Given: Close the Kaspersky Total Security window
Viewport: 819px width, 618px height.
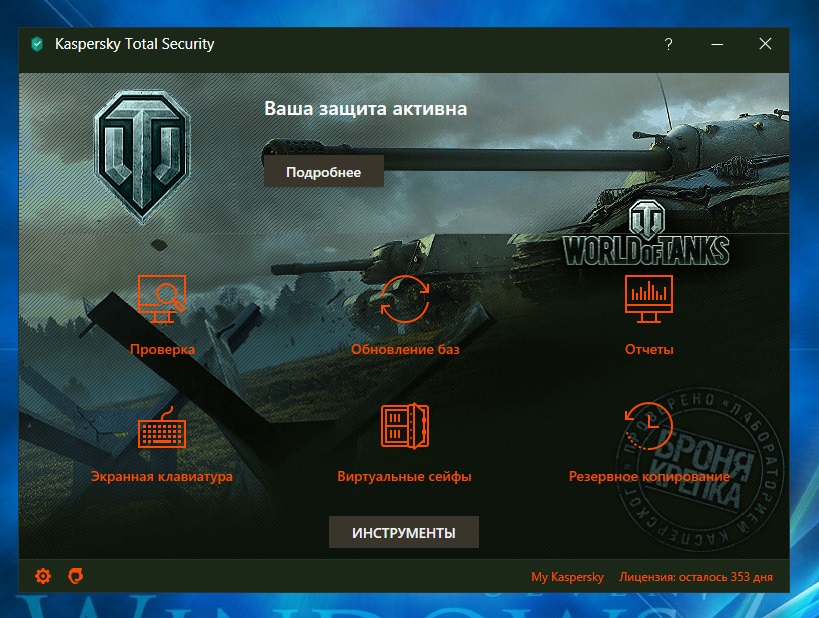Looking at the screenshot, I should pos(765,44).
